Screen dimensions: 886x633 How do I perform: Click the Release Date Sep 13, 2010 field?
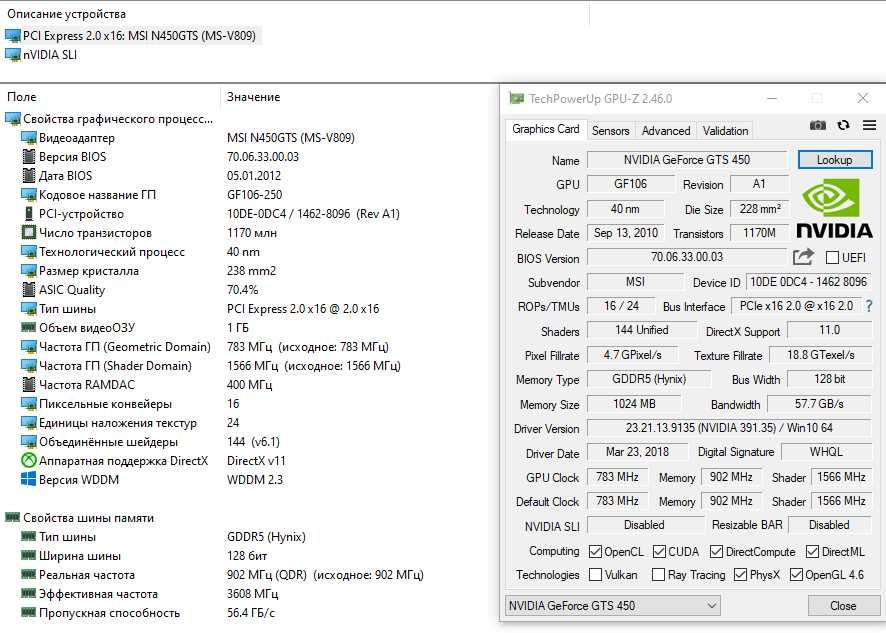click(x=626, y=233)
